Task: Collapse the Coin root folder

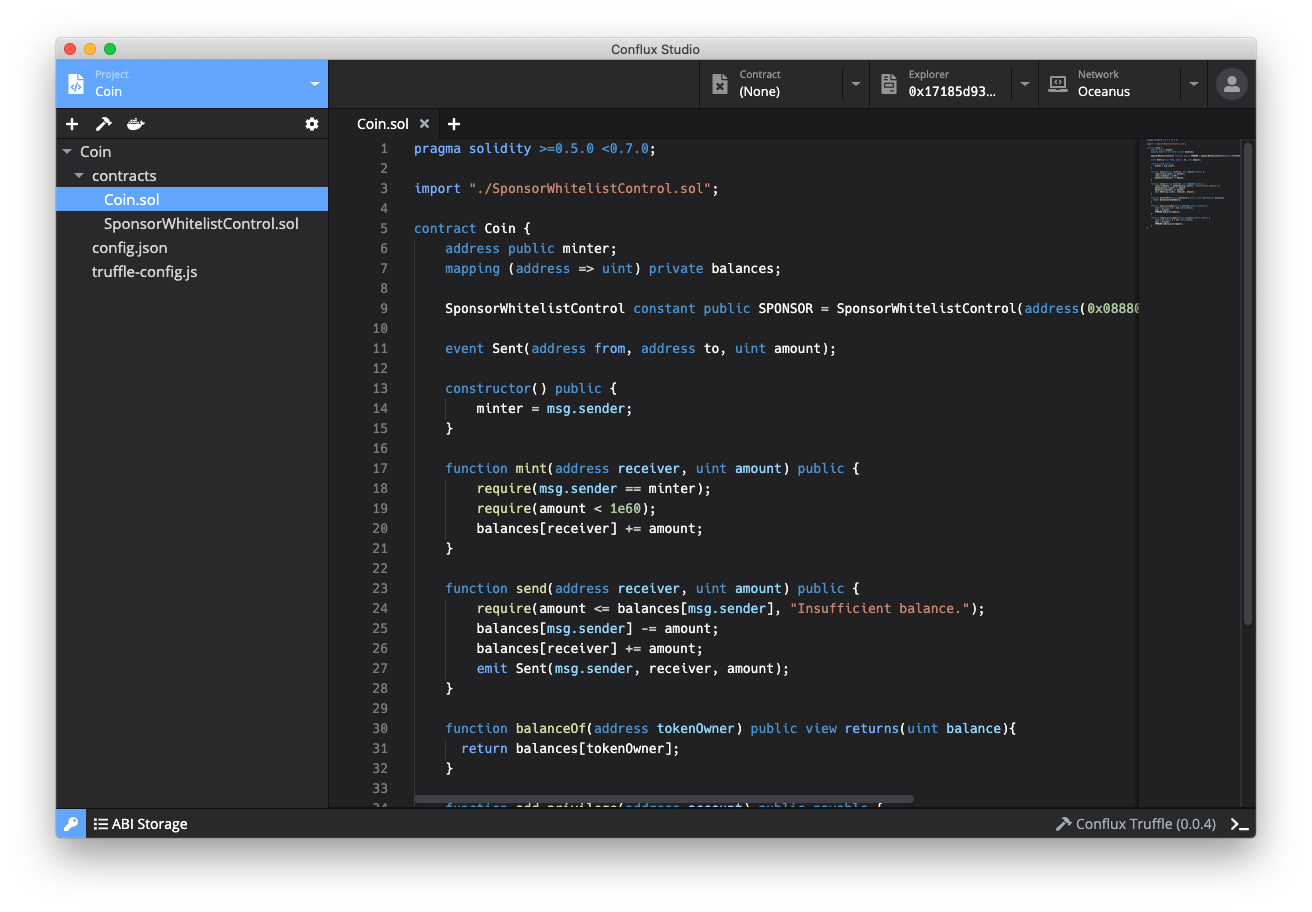Action: point(67,152)
